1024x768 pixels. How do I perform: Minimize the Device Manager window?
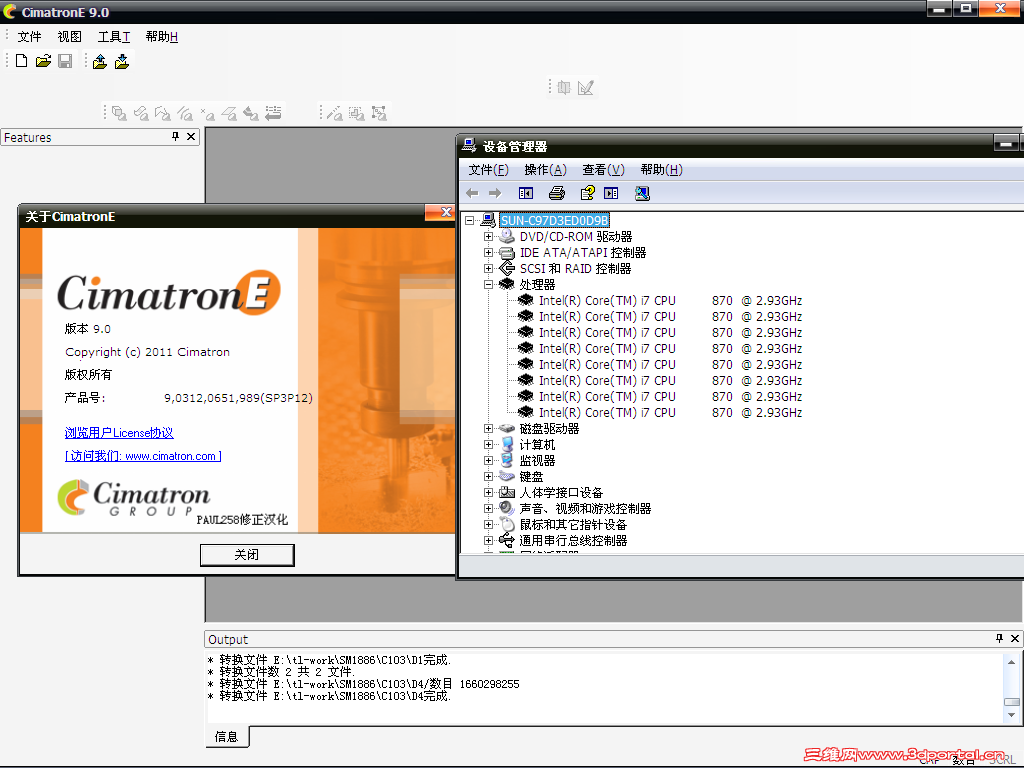click(1006, 143)
